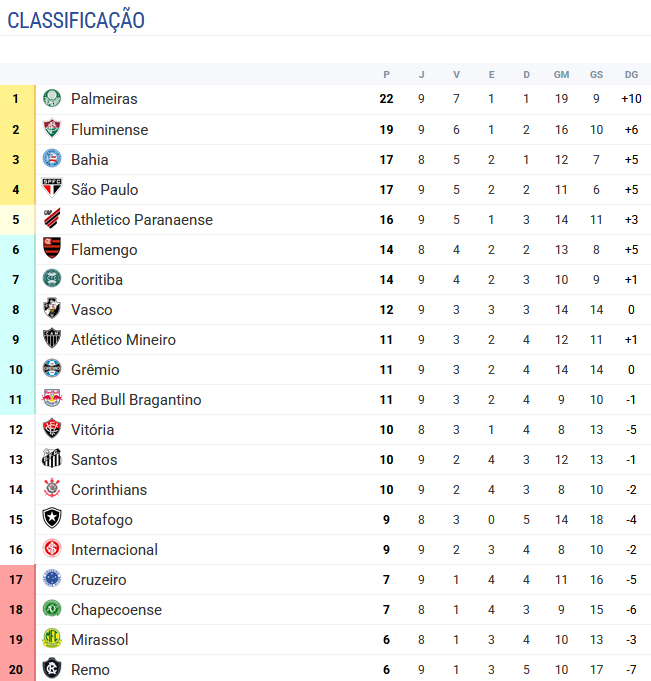Image resolution: width=651 pixels, height=681 pixels.
Task: Select the Corinthians crest
Action: (x=52, y=489)
